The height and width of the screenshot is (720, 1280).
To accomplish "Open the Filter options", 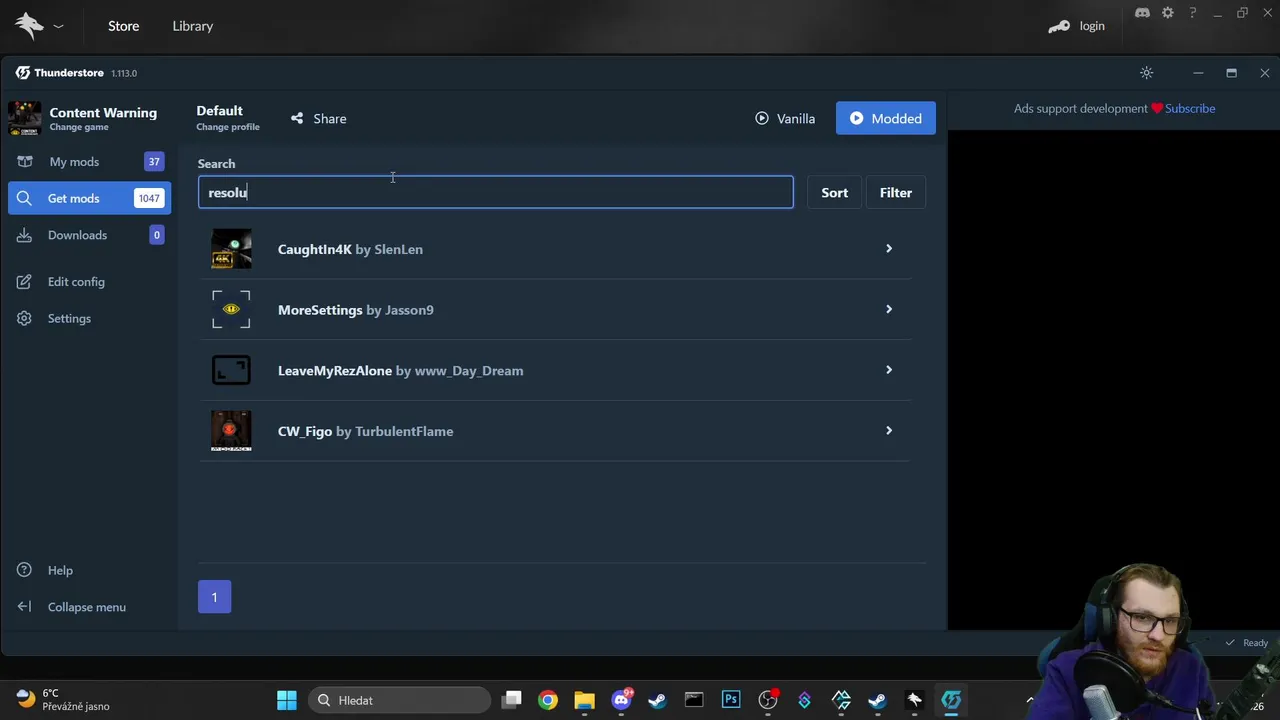I will point(896,192).
